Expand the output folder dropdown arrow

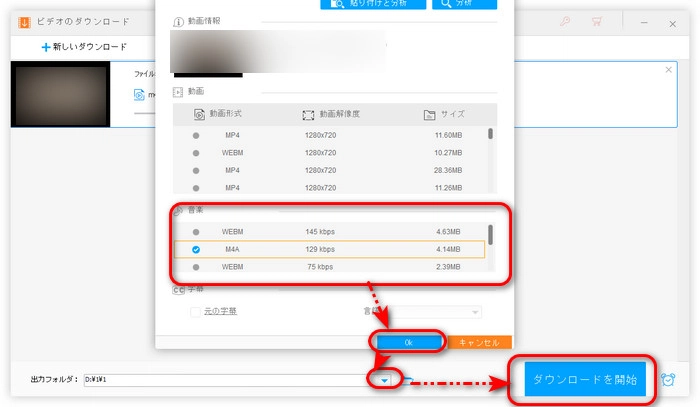[x=384, y=380]
